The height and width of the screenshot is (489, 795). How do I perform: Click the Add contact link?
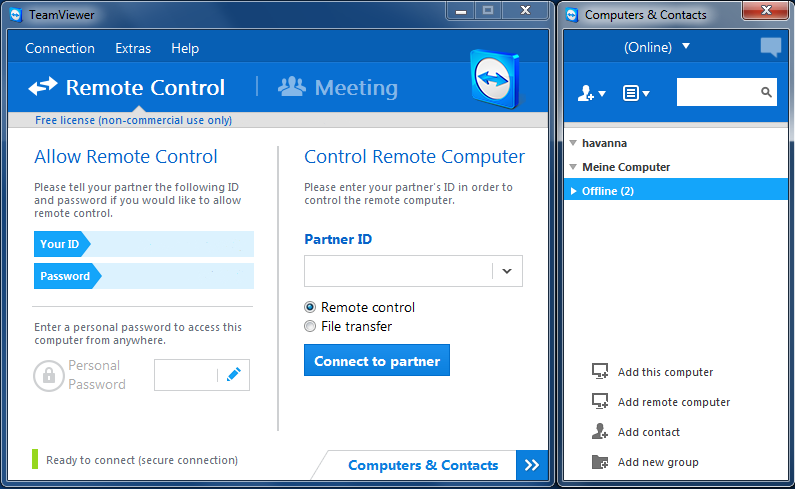pos(648,432)
